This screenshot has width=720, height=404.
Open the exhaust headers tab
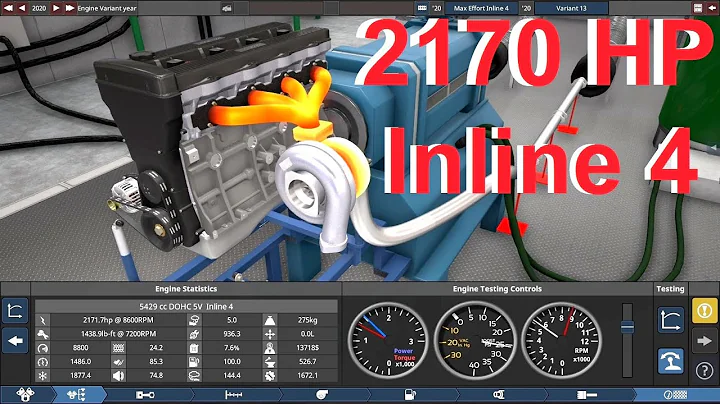(499, 395)
